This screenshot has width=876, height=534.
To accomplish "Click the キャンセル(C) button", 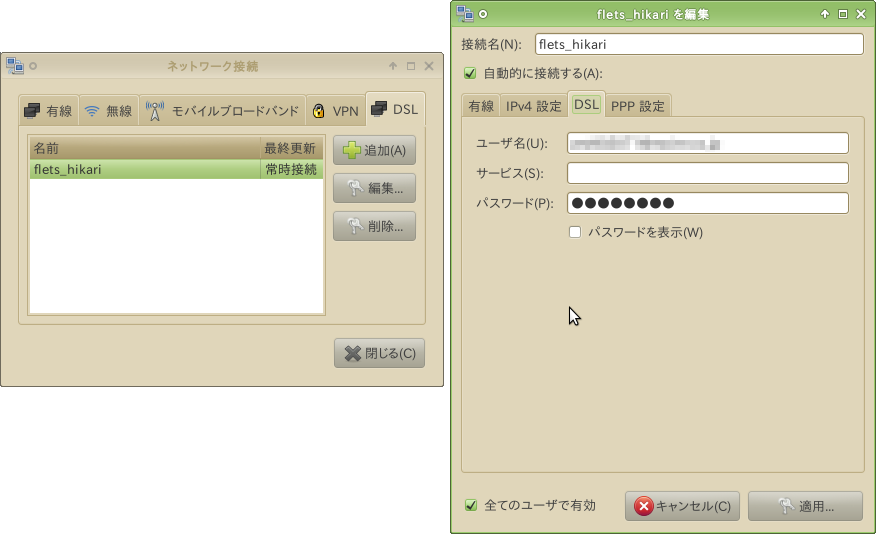I will (x=682, y=506).
